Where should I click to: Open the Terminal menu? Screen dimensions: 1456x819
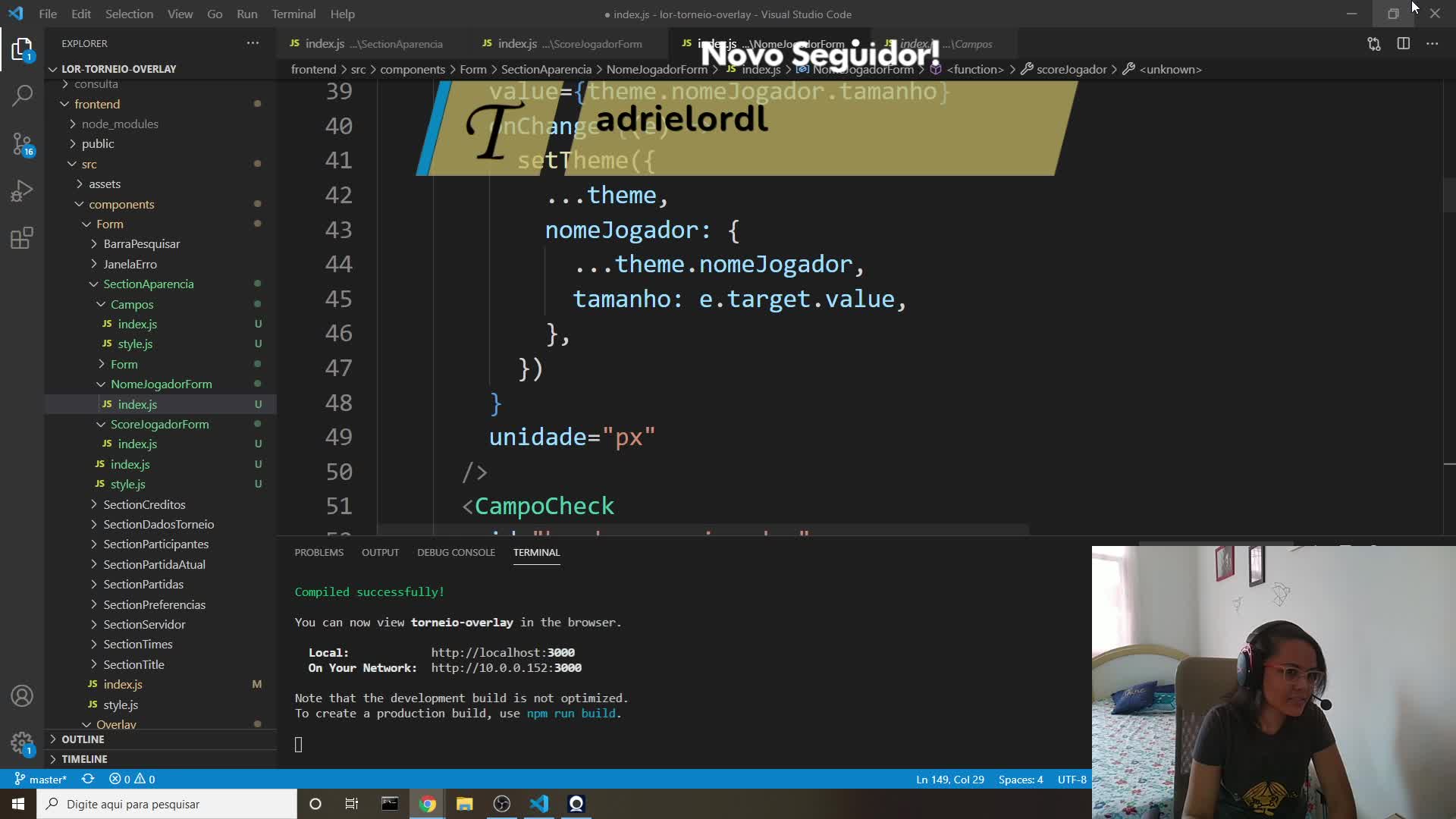(293, 14)
